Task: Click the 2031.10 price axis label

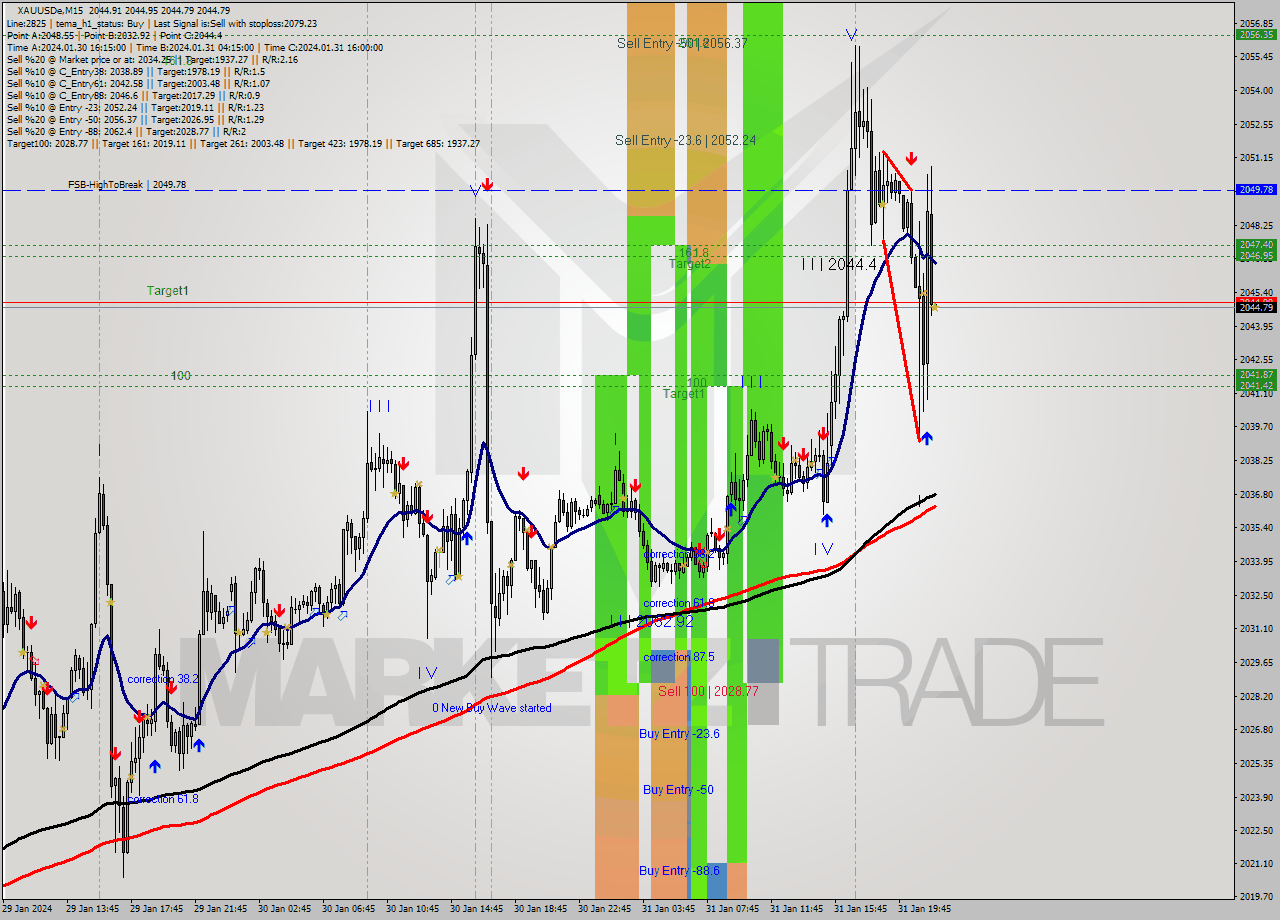Action: 1256,628
